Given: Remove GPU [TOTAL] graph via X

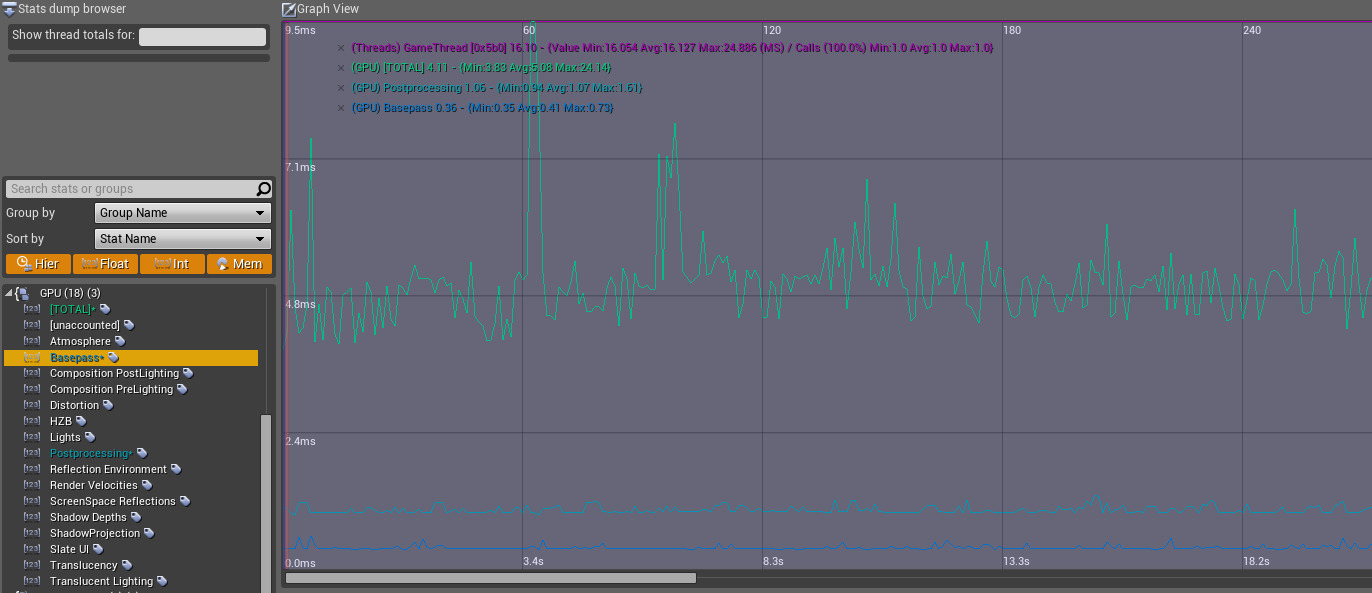Looking at the screenshot, I should pos(341,68).
